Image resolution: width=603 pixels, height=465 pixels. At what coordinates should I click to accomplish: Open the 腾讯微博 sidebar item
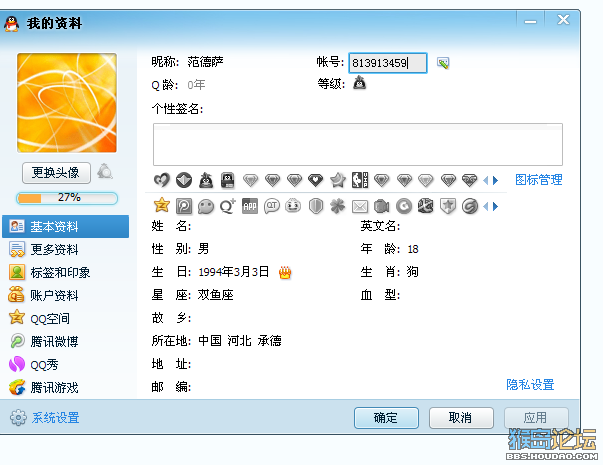[66, 342]
